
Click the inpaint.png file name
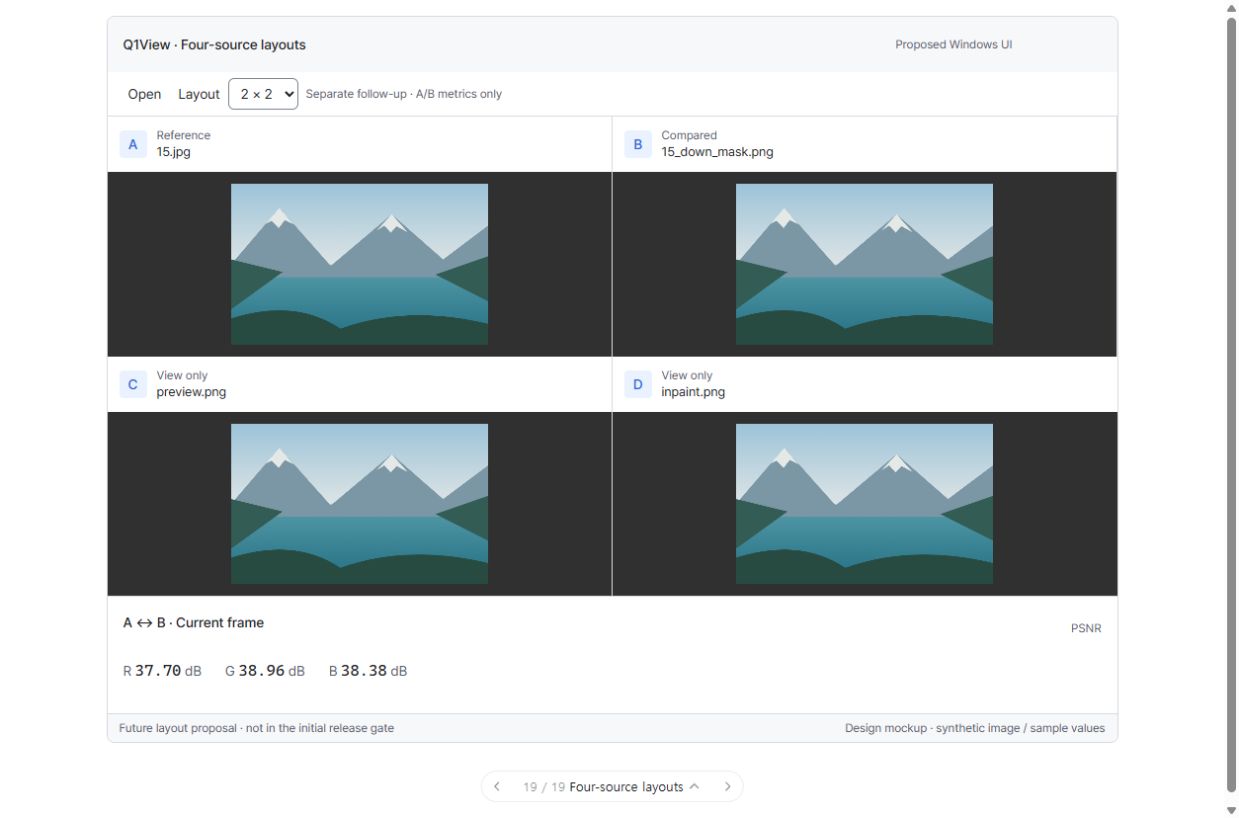(x=693, y=392)
